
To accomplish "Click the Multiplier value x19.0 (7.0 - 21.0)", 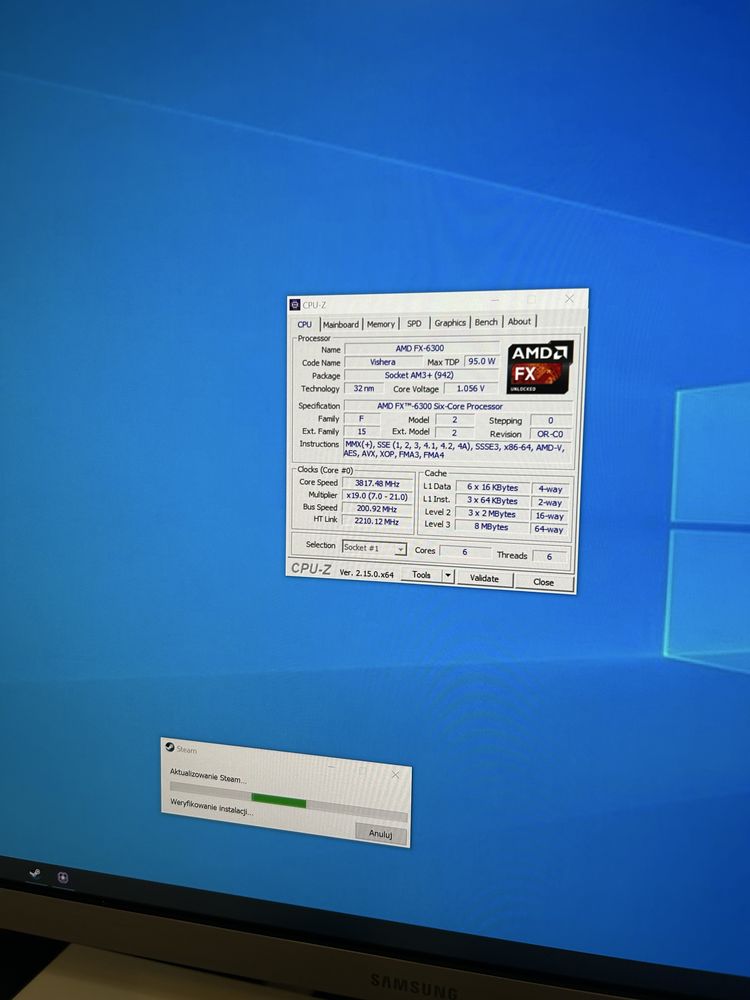I will pos(378,496).
